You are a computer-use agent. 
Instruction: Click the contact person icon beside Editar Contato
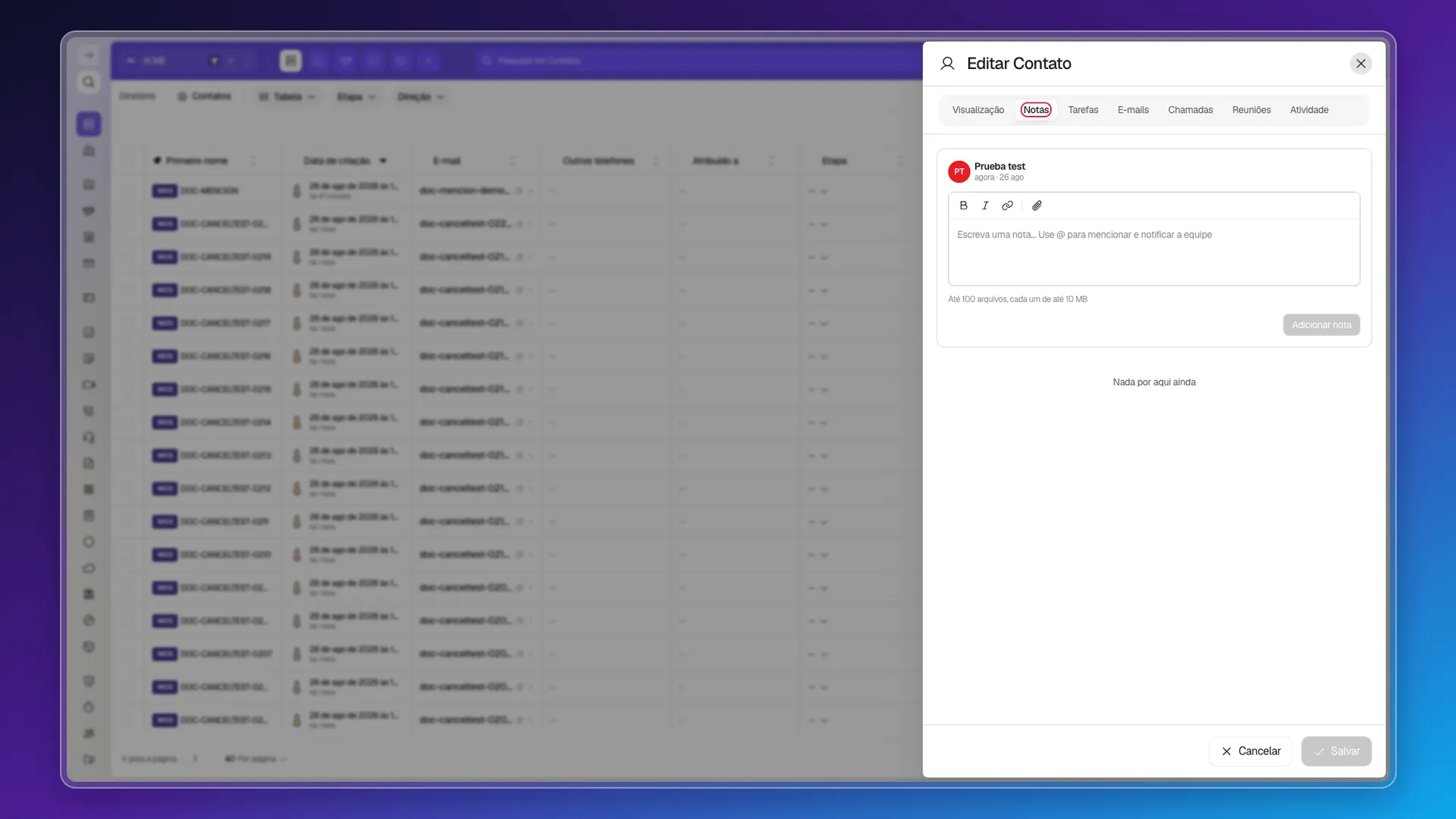click(947, 64)
